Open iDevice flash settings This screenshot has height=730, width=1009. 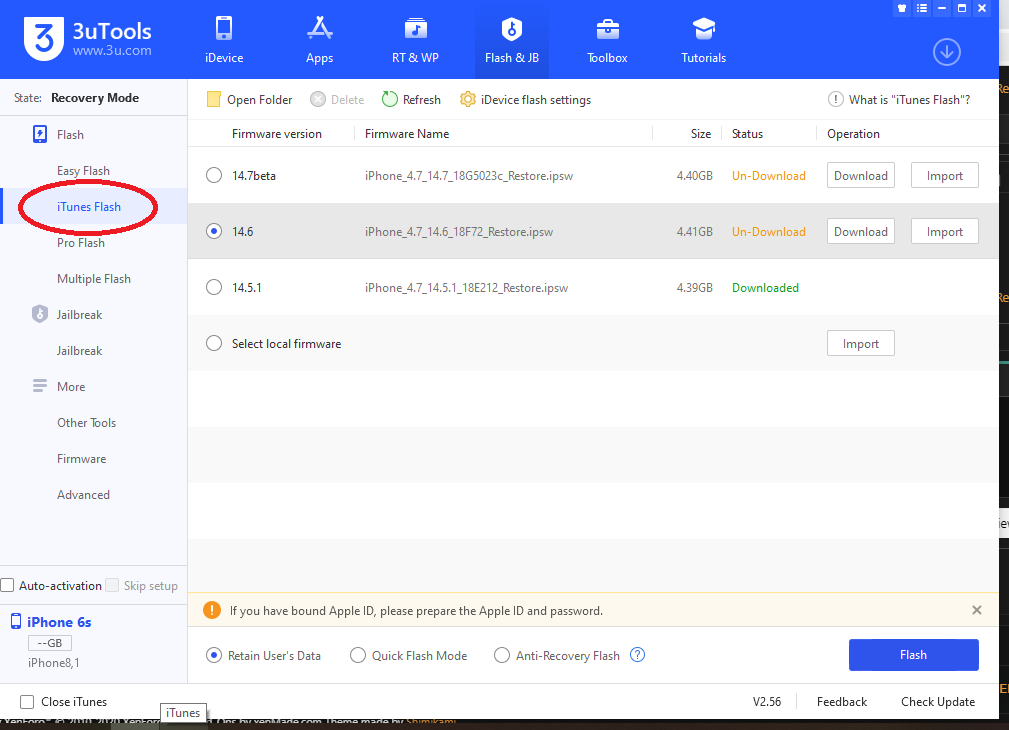[x=525, y=100]
